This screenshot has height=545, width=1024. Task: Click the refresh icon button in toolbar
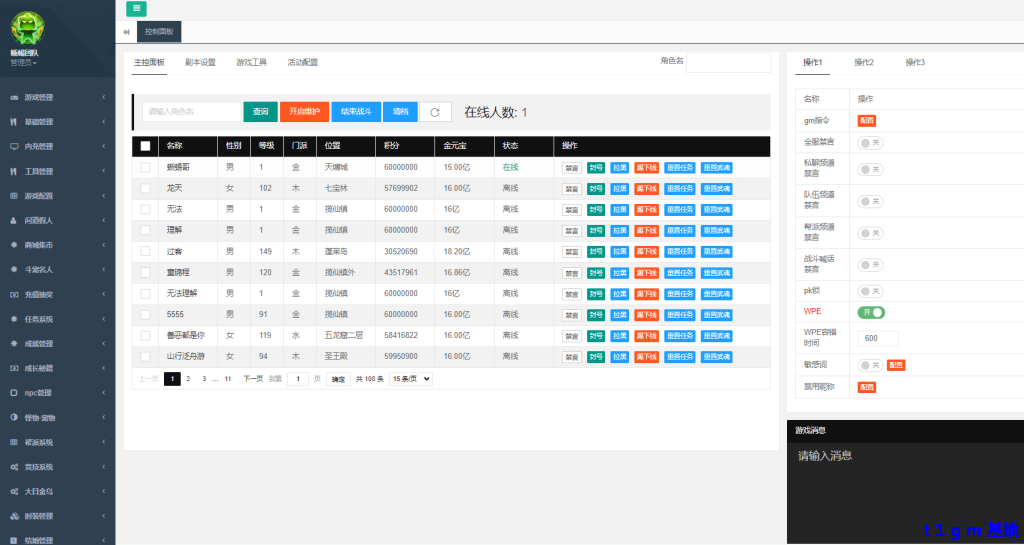pyautogui.click(x=435, y=112)
